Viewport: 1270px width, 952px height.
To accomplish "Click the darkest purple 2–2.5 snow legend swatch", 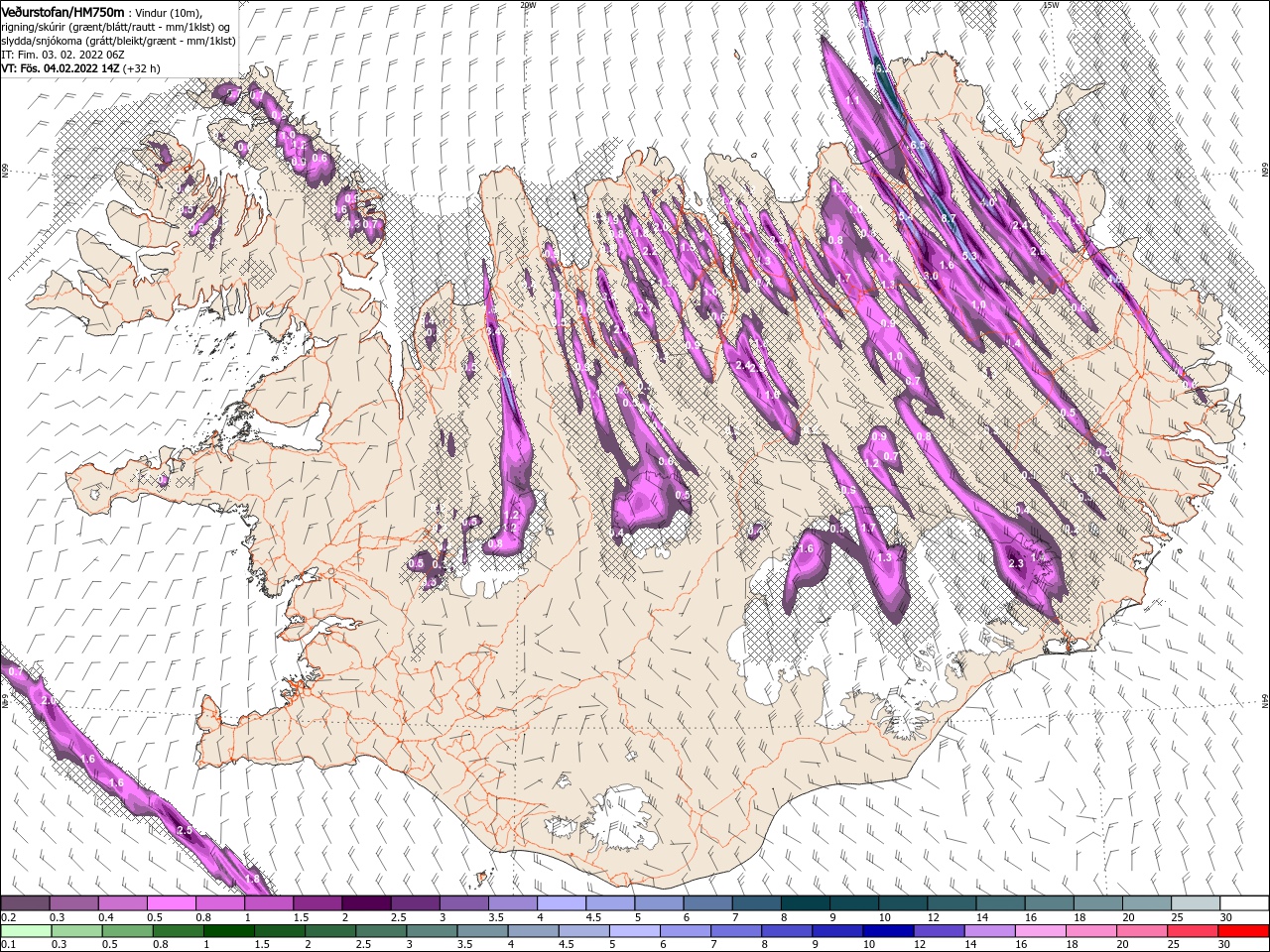I will click(x=366, y=903).
